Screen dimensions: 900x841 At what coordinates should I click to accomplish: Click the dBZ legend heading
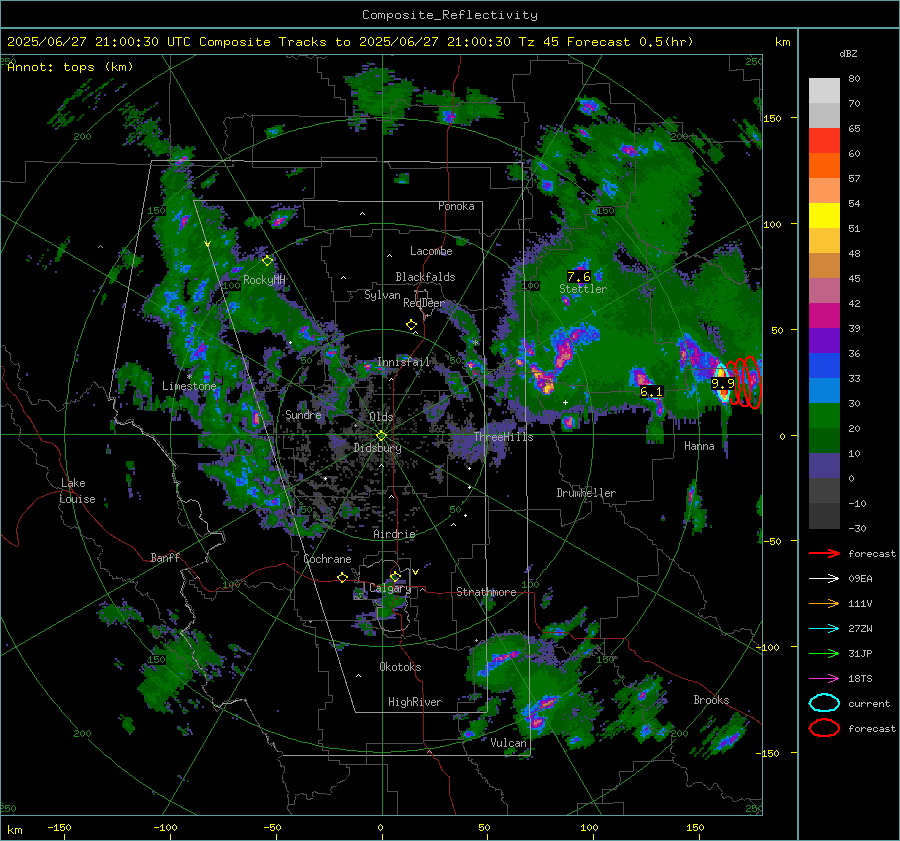[x=848, y=54]
